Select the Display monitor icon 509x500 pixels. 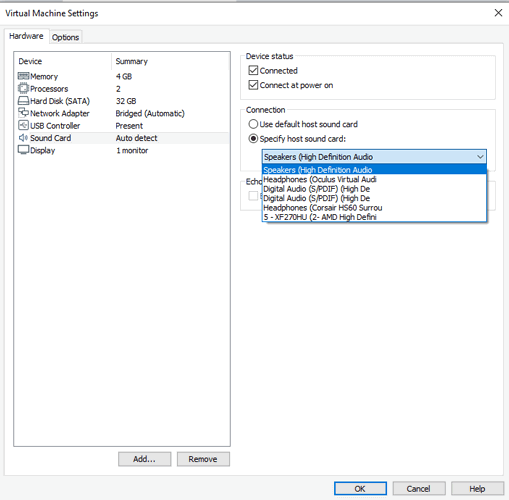(23, 150)
